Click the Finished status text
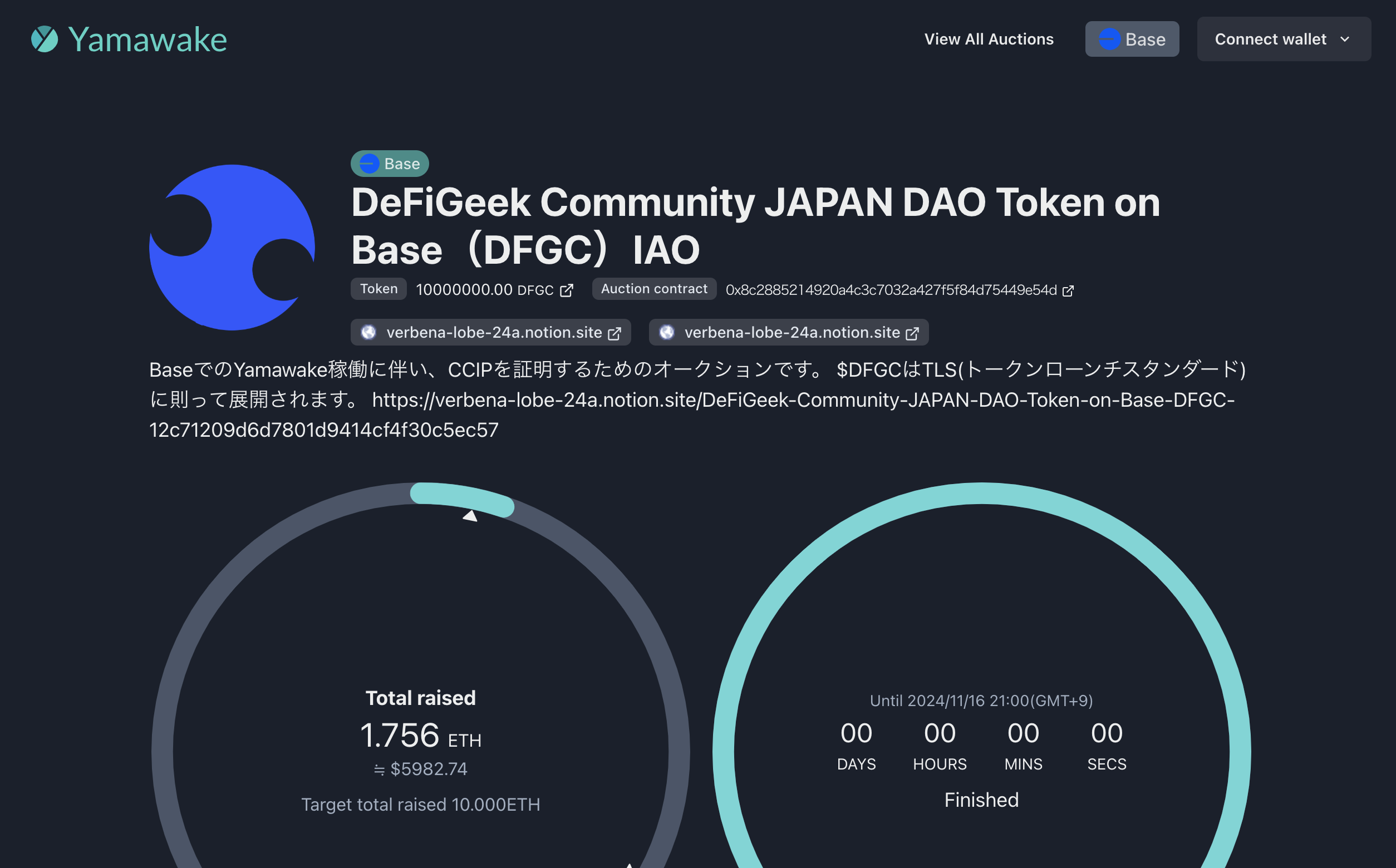 981,800
